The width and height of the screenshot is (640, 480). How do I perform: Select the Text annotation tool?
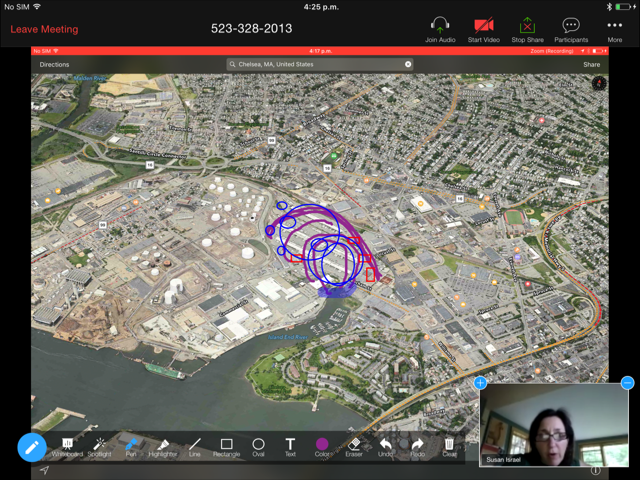tap(290, 447)
